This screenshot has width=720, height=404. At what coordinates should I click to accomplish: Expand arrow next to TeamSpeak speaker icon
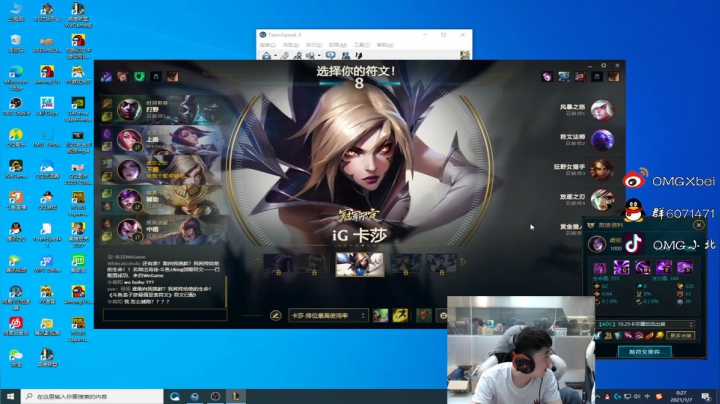coord(319,56)
